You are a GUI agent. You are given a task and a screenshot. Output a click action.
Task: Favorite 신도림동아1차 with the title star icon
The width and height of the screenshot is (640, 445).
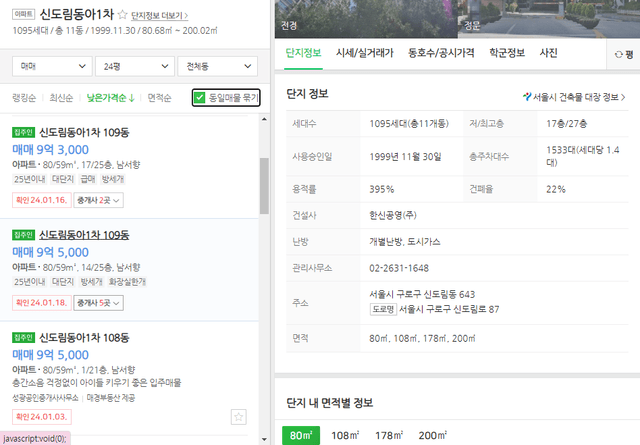point(122,15)
